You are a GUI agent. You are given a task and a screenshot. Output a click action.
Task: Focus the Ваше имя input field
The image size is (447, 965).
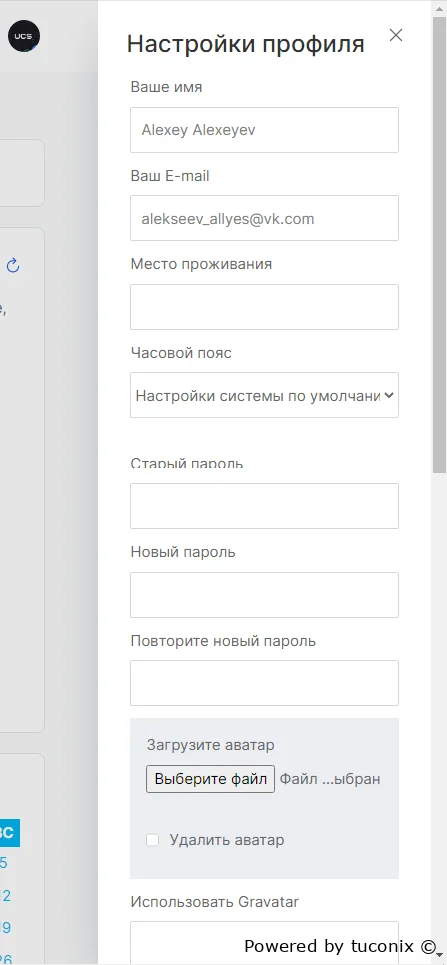click(264, 130)
